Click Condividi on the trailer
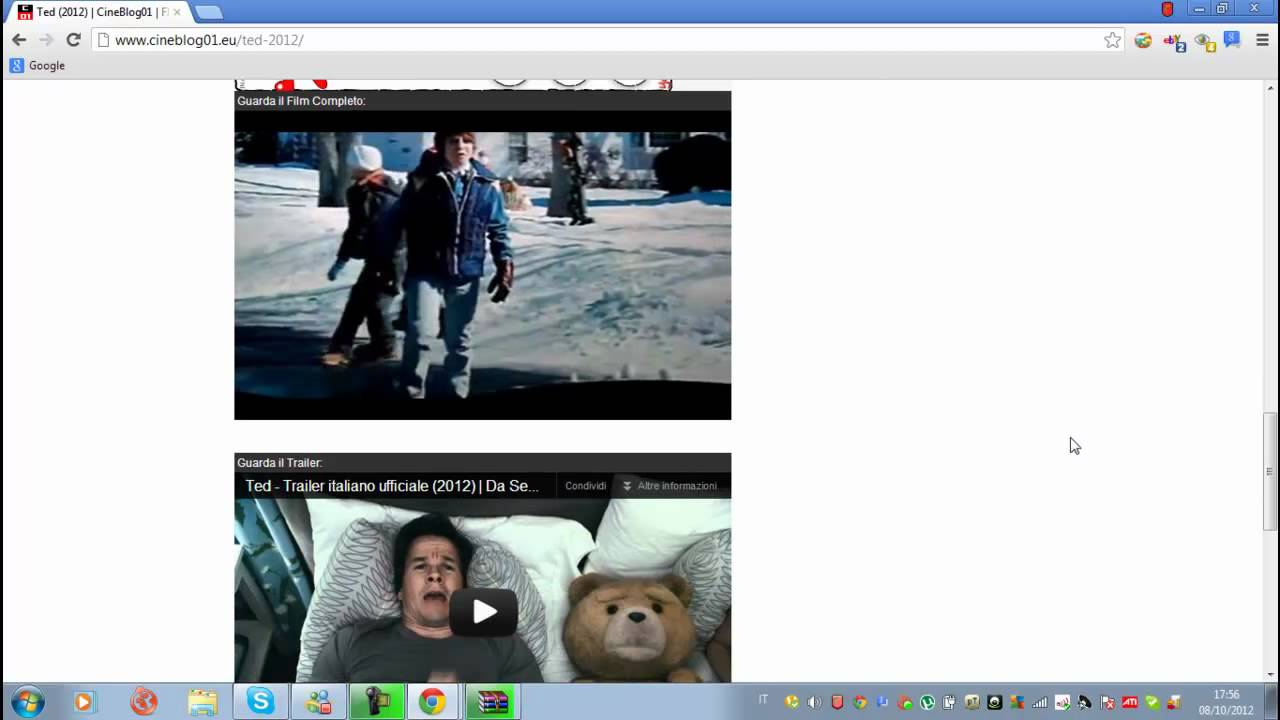 click(585, 486)
